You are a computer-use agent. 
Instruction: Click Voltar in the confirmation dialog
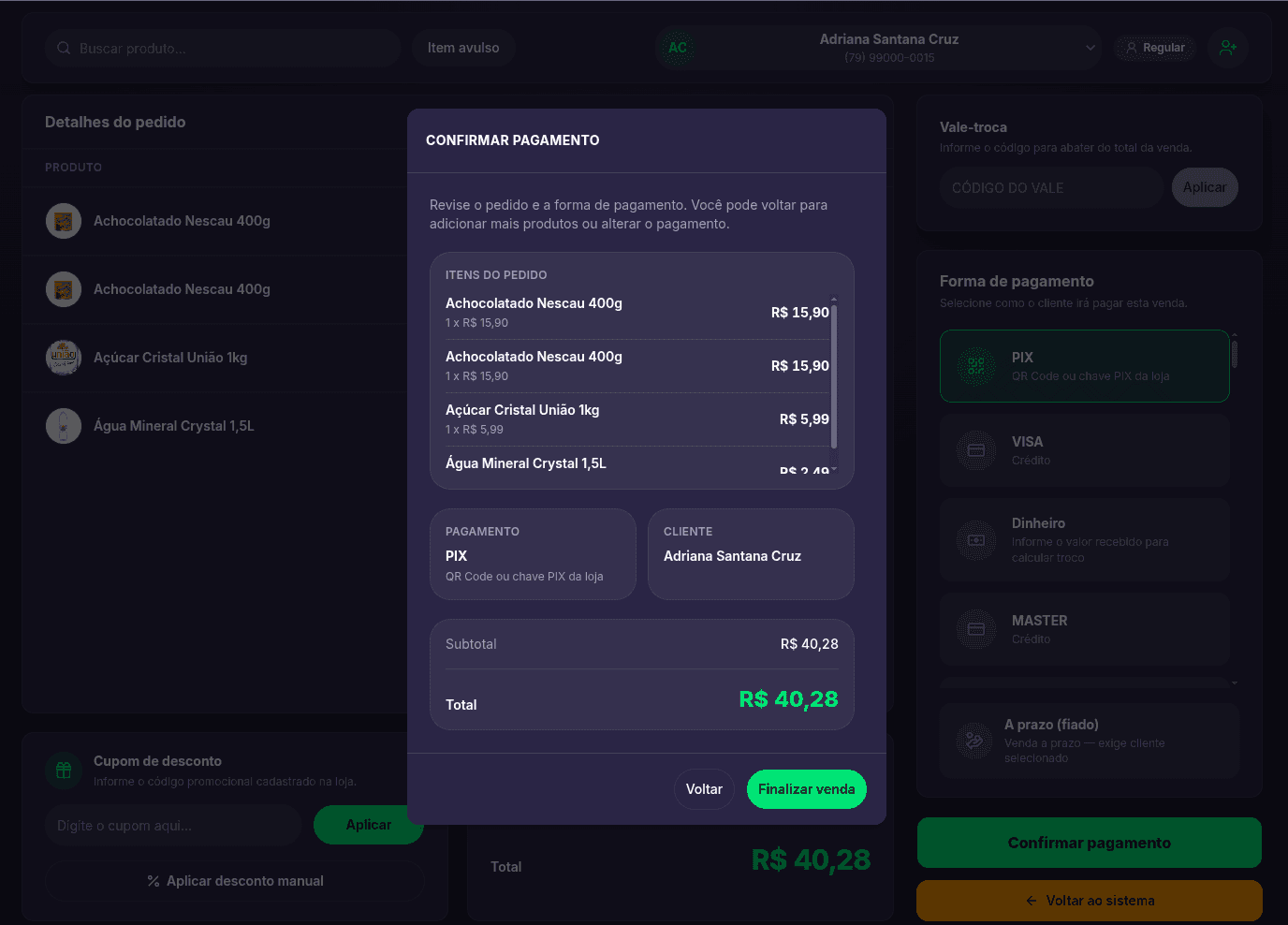(x=704, y=789)
